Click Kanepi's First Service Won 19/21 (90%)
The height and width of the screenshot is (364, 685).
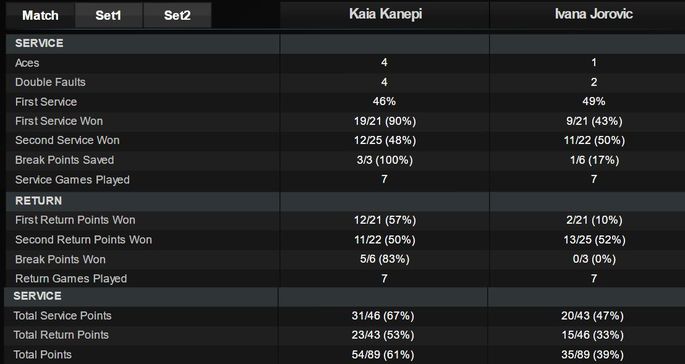385,121
